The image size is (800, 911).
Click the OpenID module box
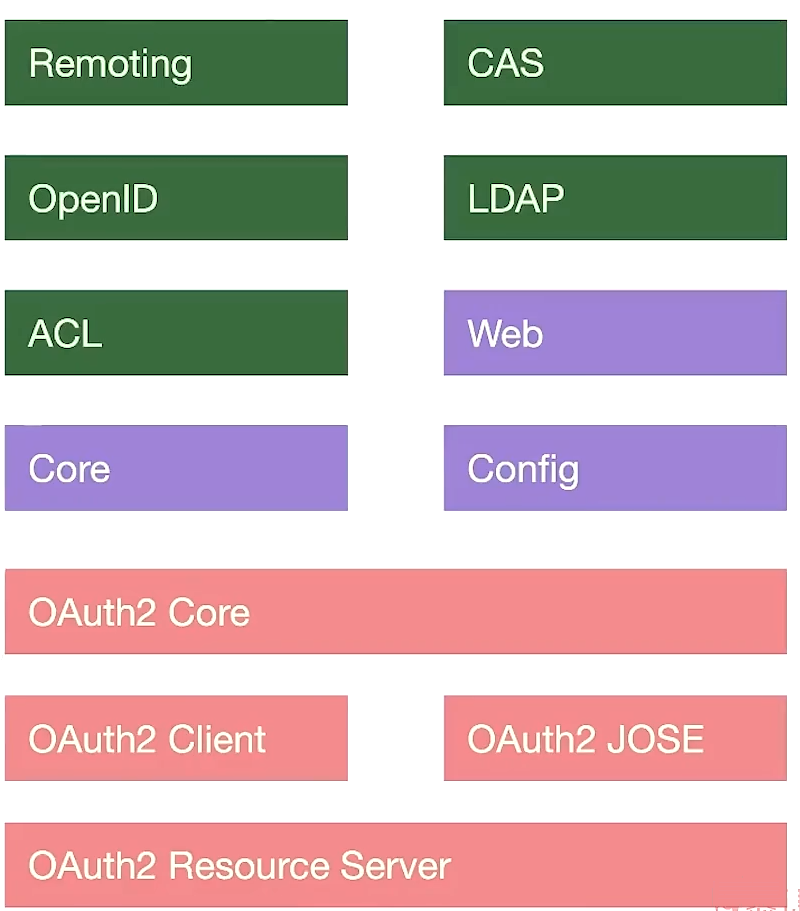click(176, 197)
